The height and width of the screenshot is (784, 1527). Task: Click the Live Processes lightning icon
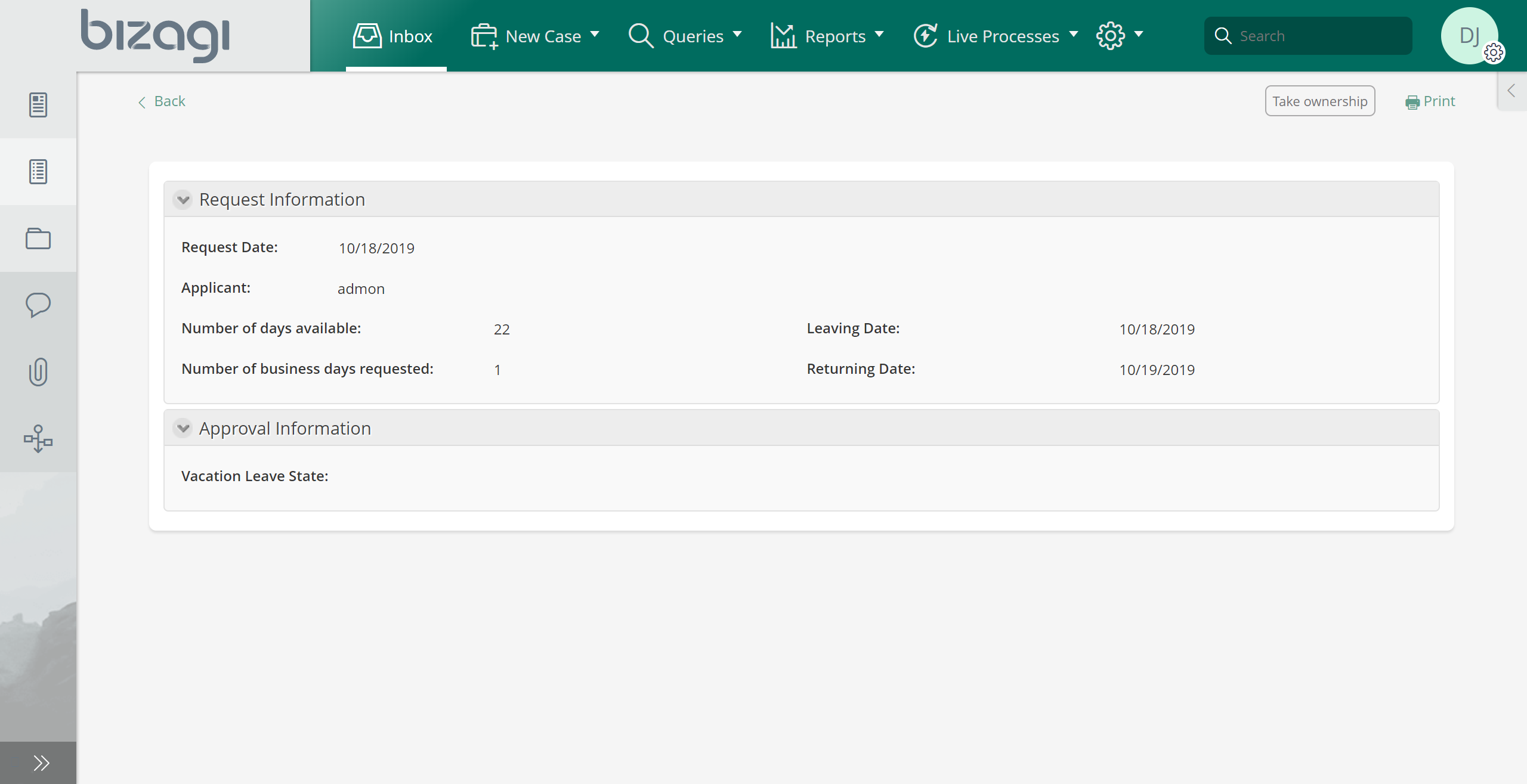[926, 36]
